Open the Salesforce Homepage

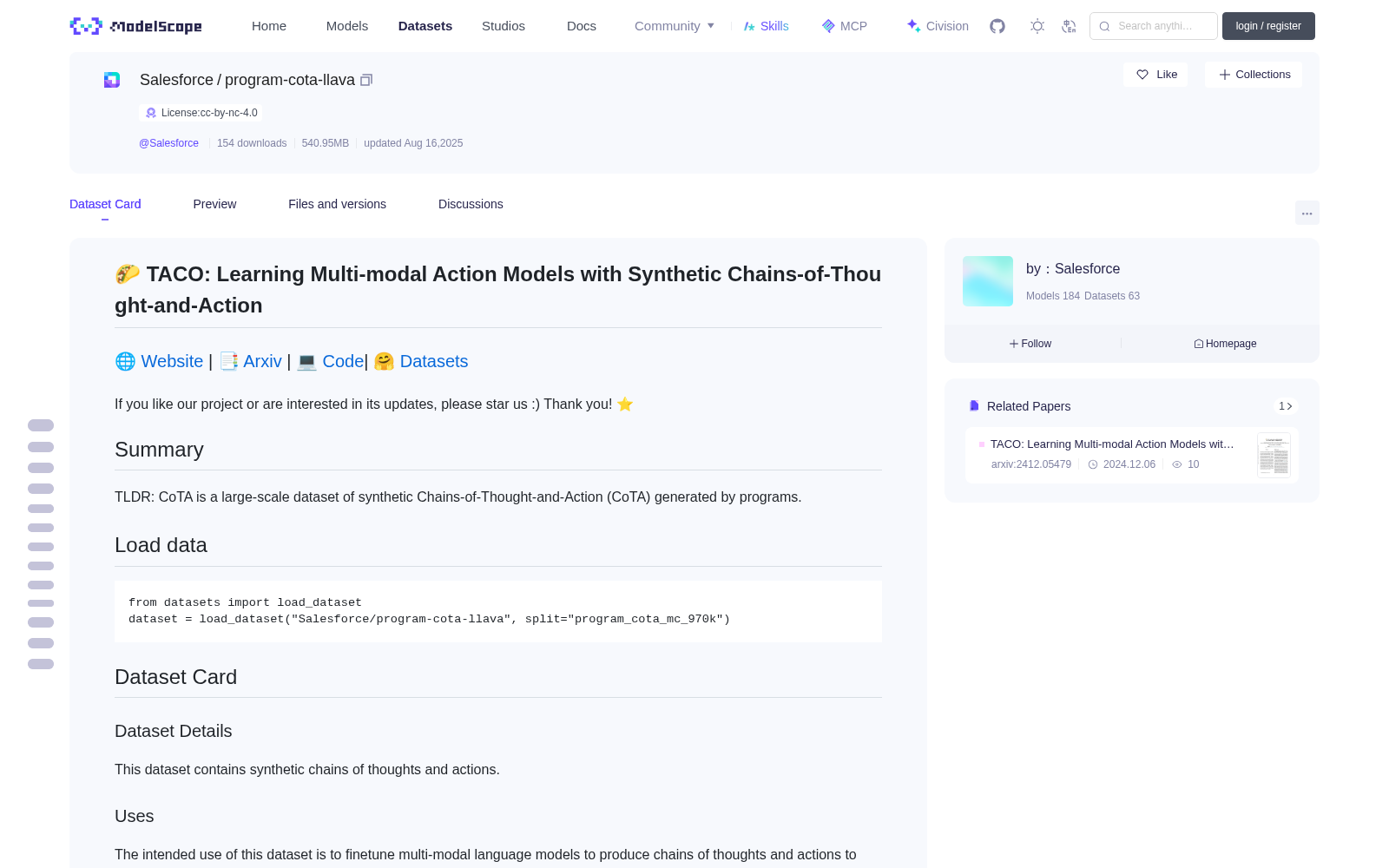(x=1225, y=344)
